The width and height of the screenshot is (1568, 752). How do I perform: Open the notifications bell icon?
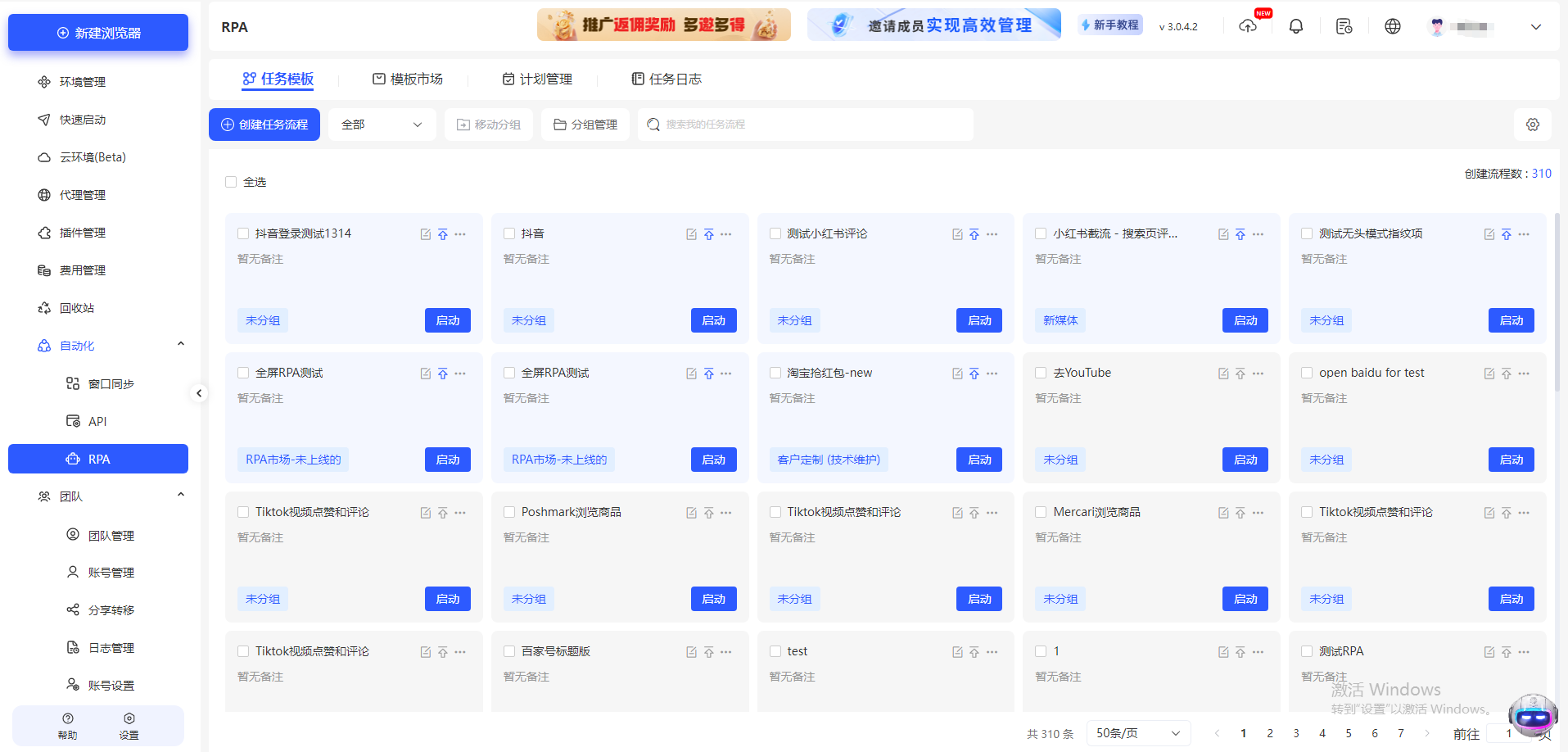pyautogui.click(x=1296, y=26)
